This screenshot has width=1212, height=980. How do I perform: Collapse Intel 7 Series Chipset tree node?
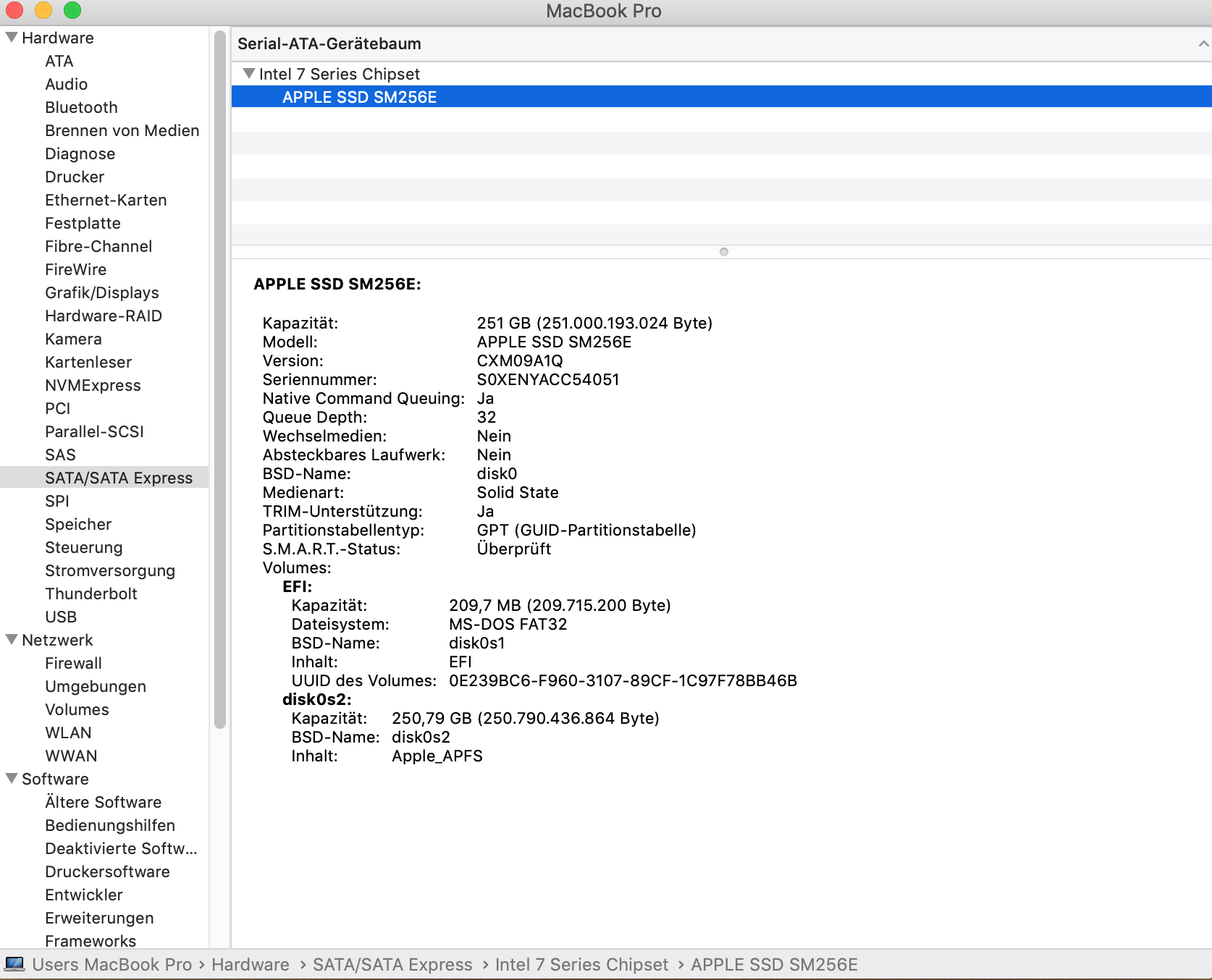(249, 73)
